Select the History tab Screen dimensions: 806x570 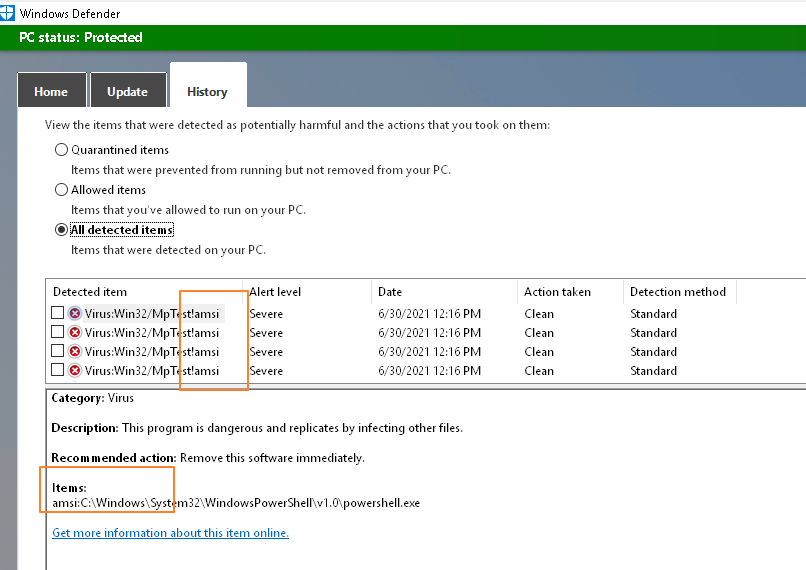208,85
